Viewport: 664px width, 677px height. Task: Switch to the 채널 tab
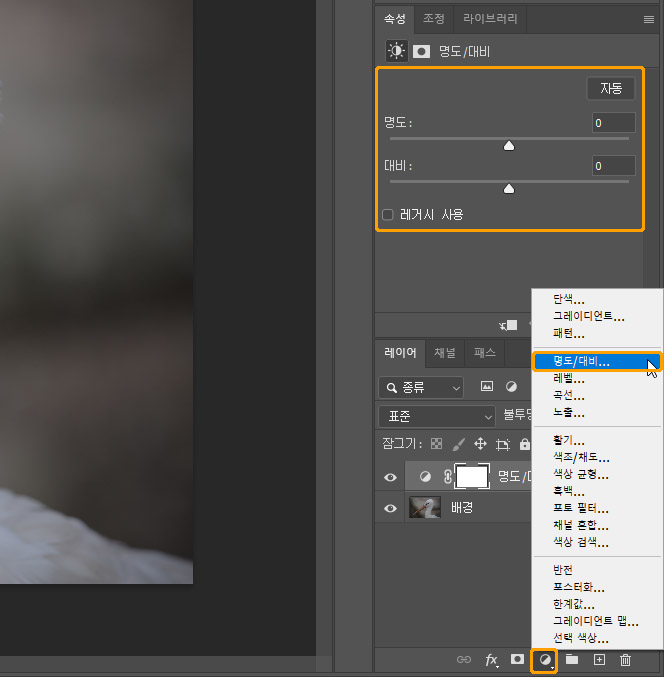pos(445,353)
